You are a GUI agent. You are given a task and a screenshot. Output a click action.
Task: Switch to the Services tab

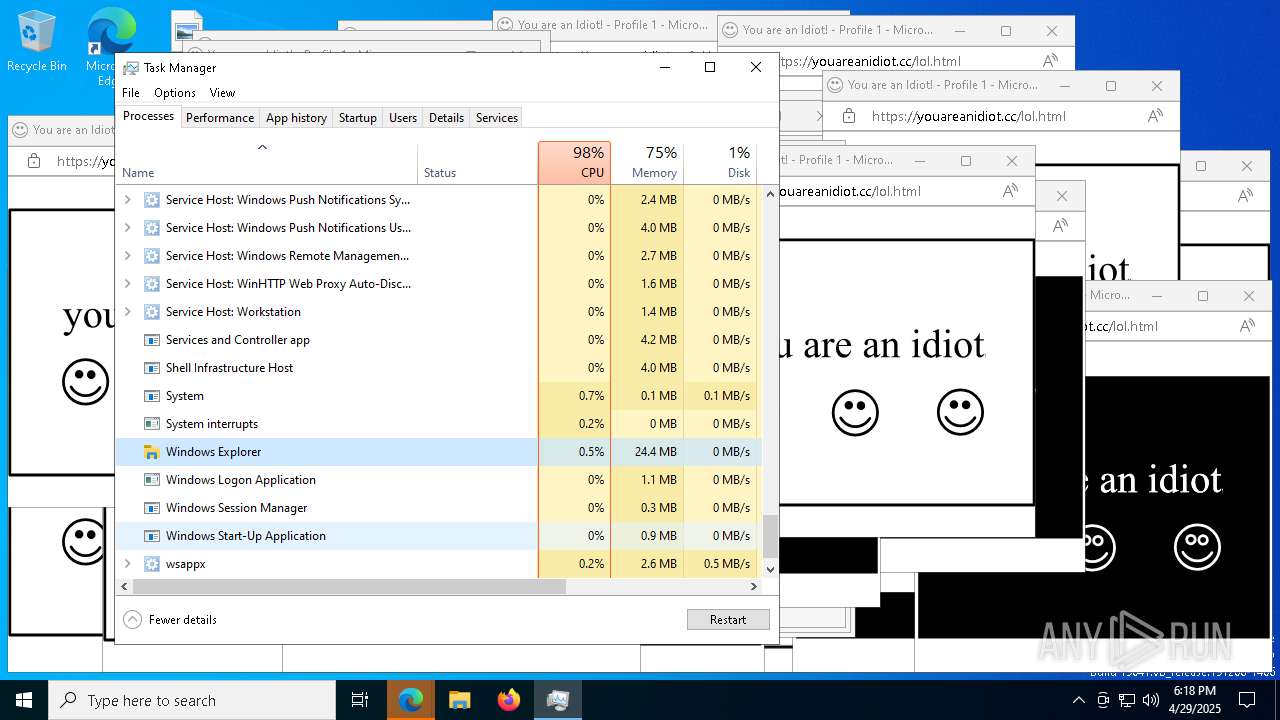(497, 118)
